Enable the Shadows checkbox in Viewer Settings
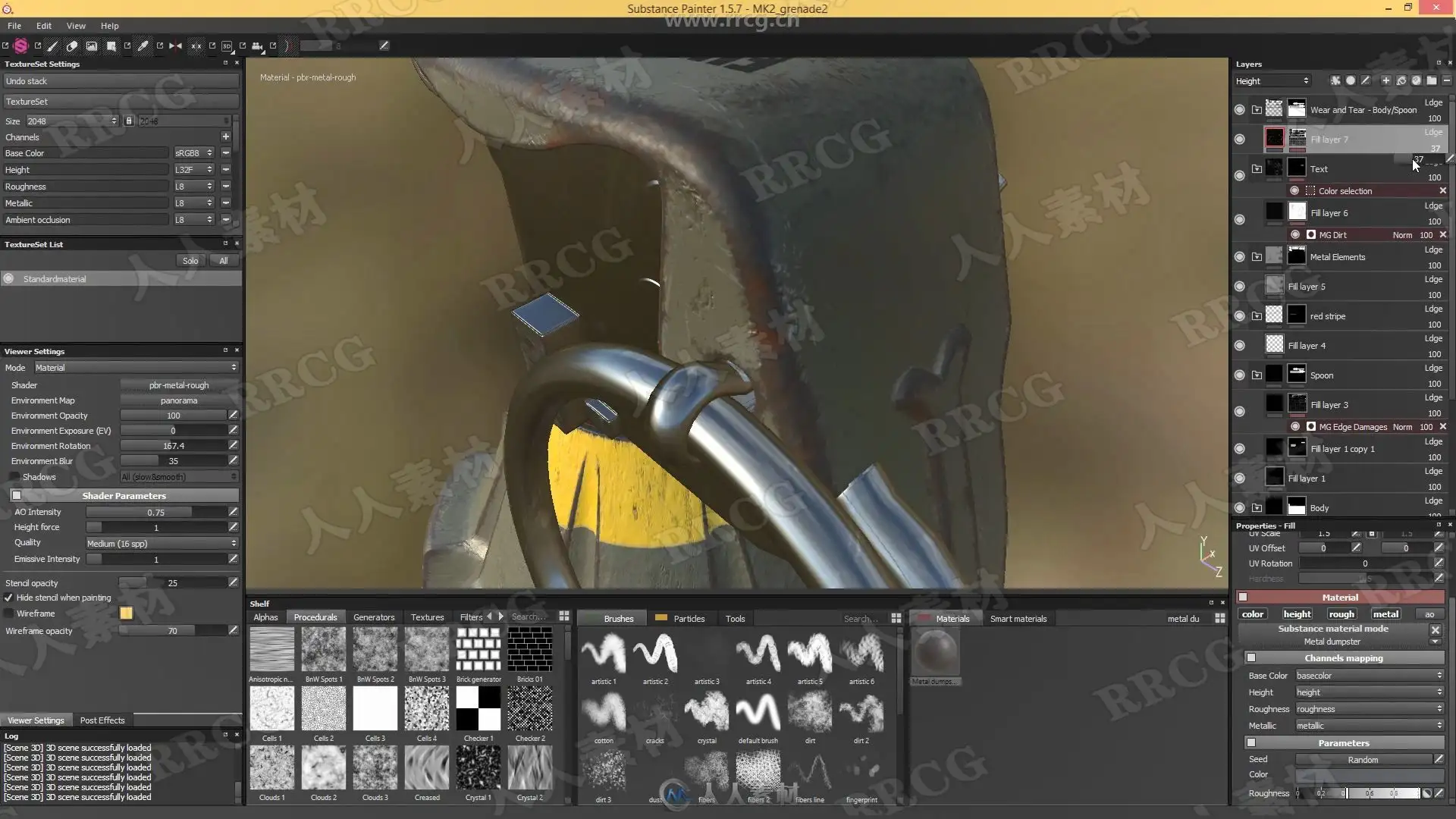Screen dimensions: 1456x819 click(14, 477)
